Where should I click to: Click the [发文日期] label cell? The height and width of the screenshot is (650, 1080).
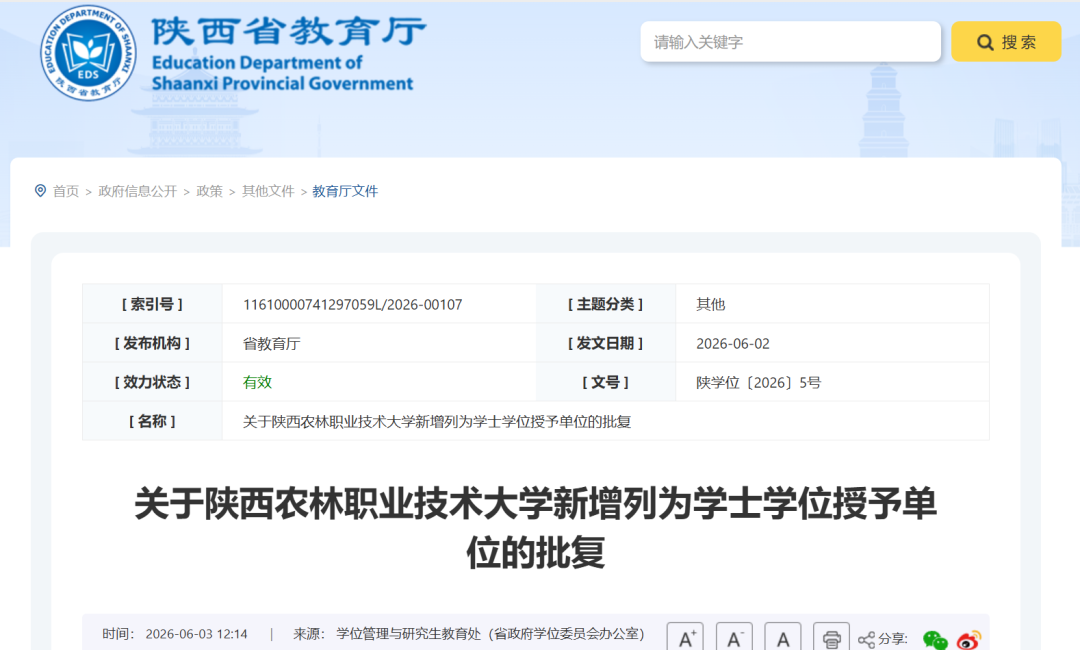(x=605, y=344)
